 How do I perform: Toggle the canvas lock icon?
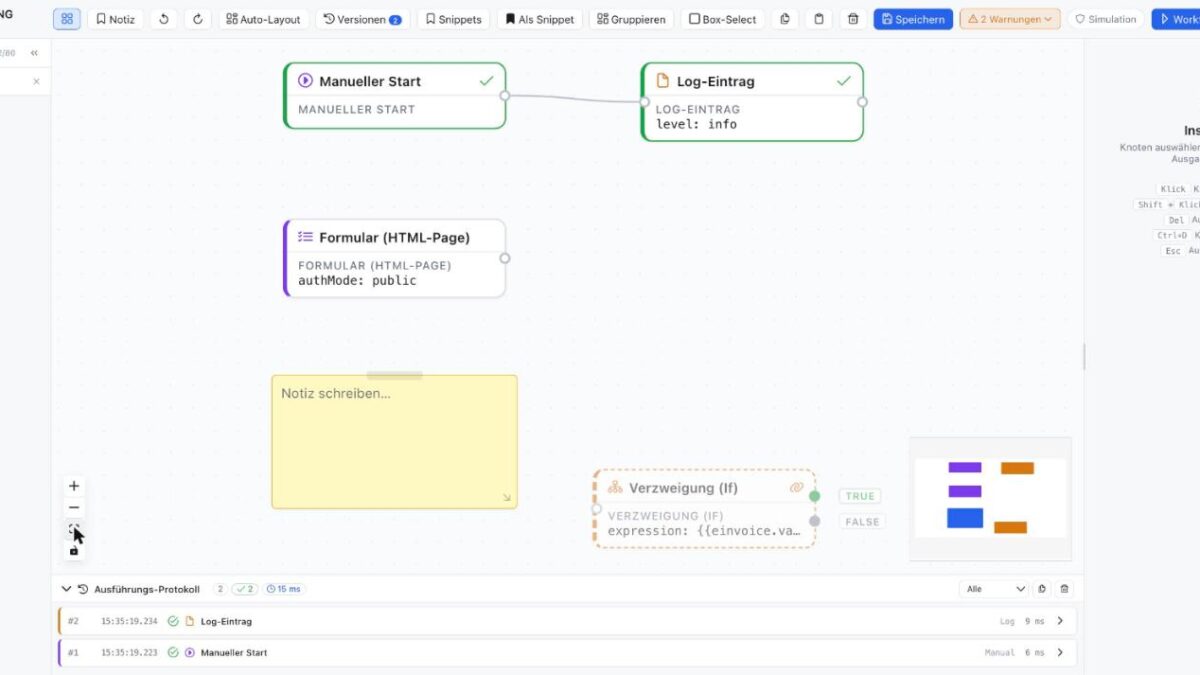point(74,551)
